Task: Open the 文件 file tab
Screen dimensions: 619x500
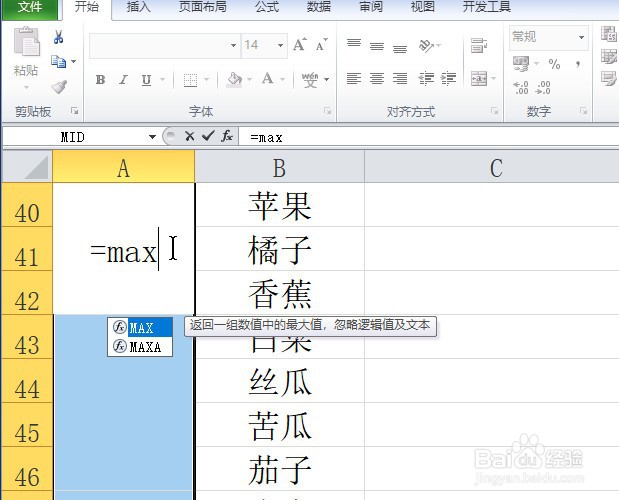Action: point(30,8)
